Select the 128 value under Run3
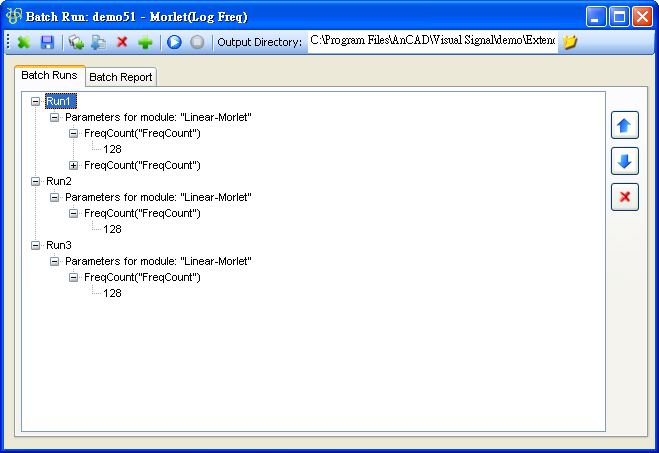 coord(112,293)
